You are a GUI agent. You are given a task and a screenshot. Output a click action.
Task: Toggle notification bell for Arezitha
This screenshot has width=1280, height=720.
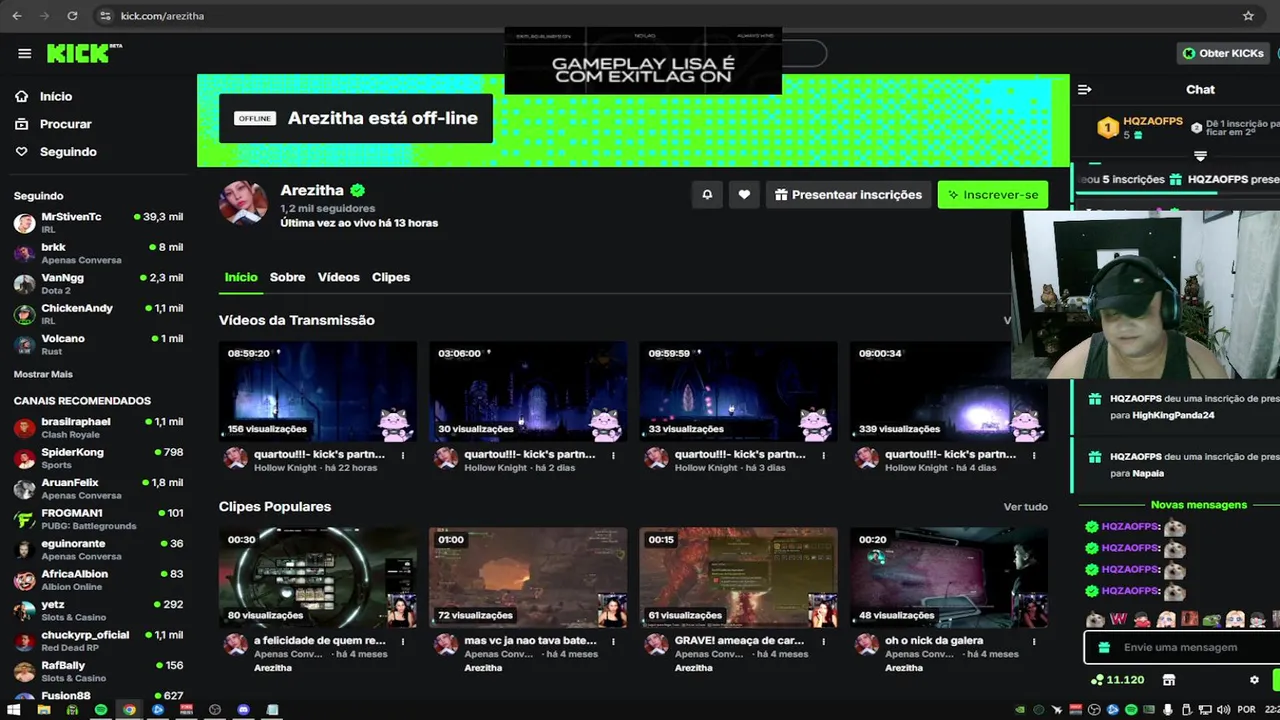(x=707, y=195)
